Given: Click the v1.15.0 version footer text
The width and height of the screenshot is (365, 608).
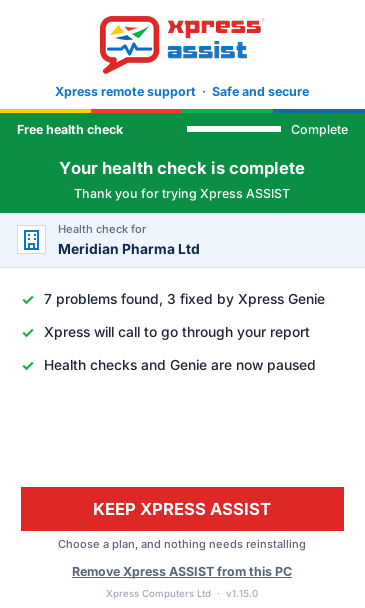Looking at the screenshot, I should click(242, 594).
